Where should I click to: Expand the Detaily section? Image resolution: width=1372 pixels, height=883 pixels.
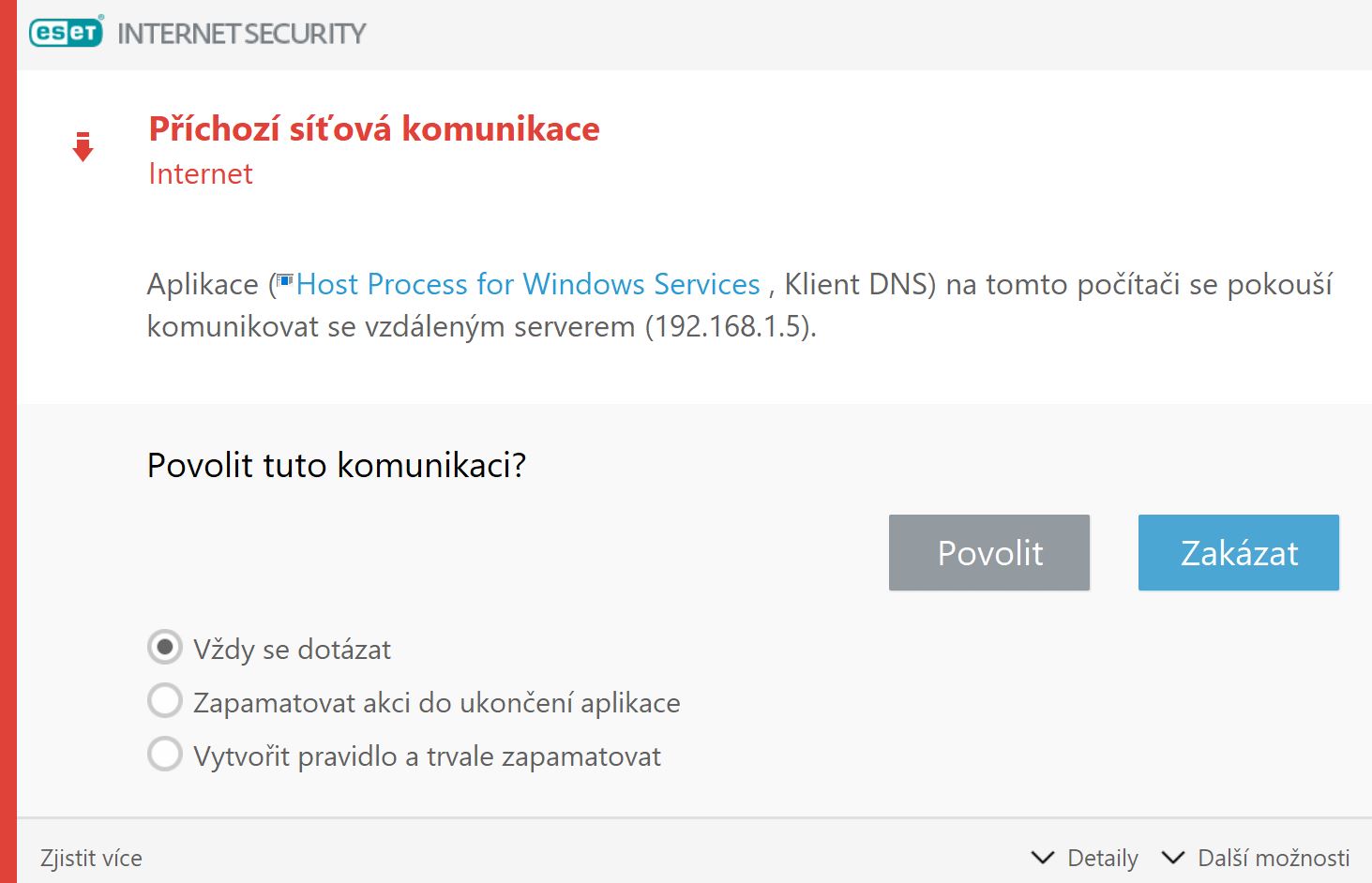[x=1102, y=858]
